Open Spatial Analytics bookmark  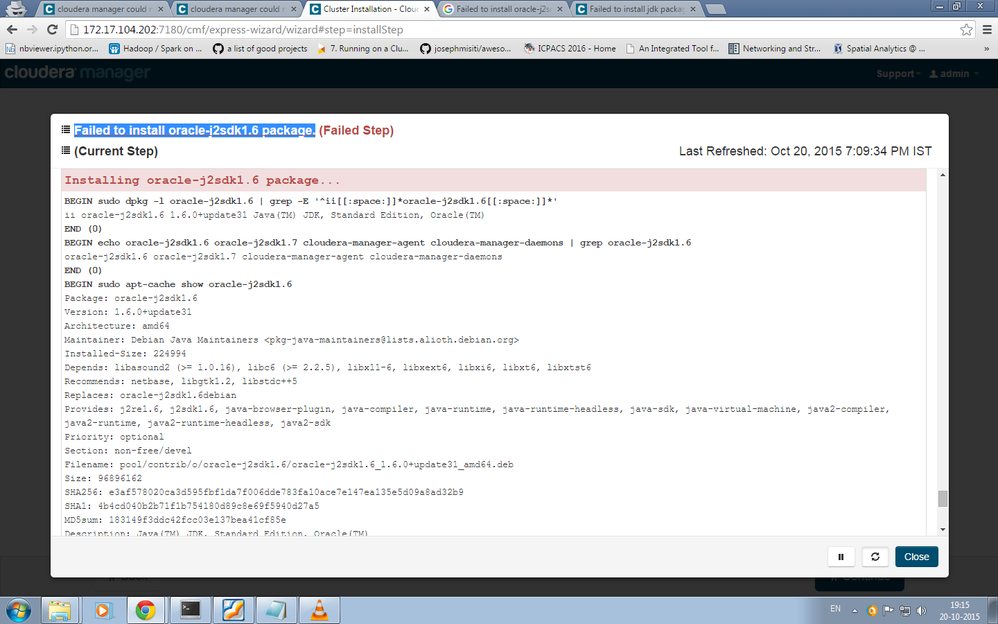(x=878, y=48)
